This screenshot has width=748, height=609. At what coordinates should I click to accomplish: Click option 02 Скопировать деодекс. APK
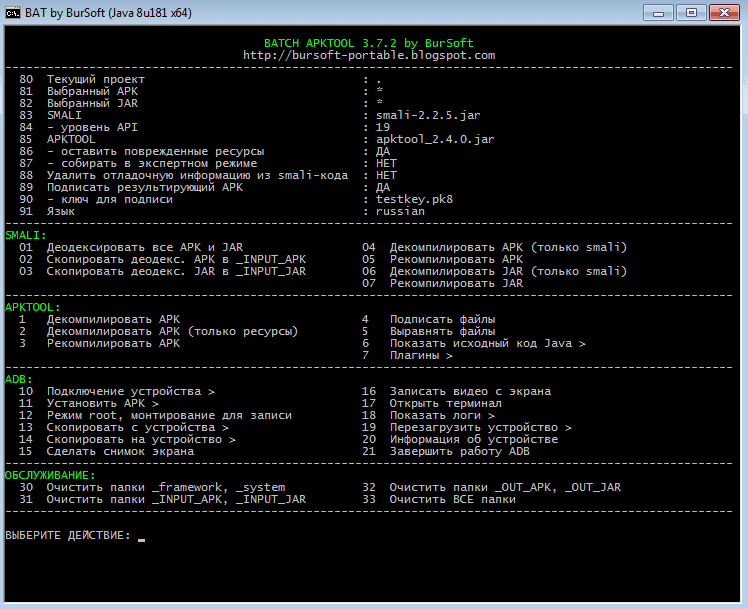coord(163,259)
